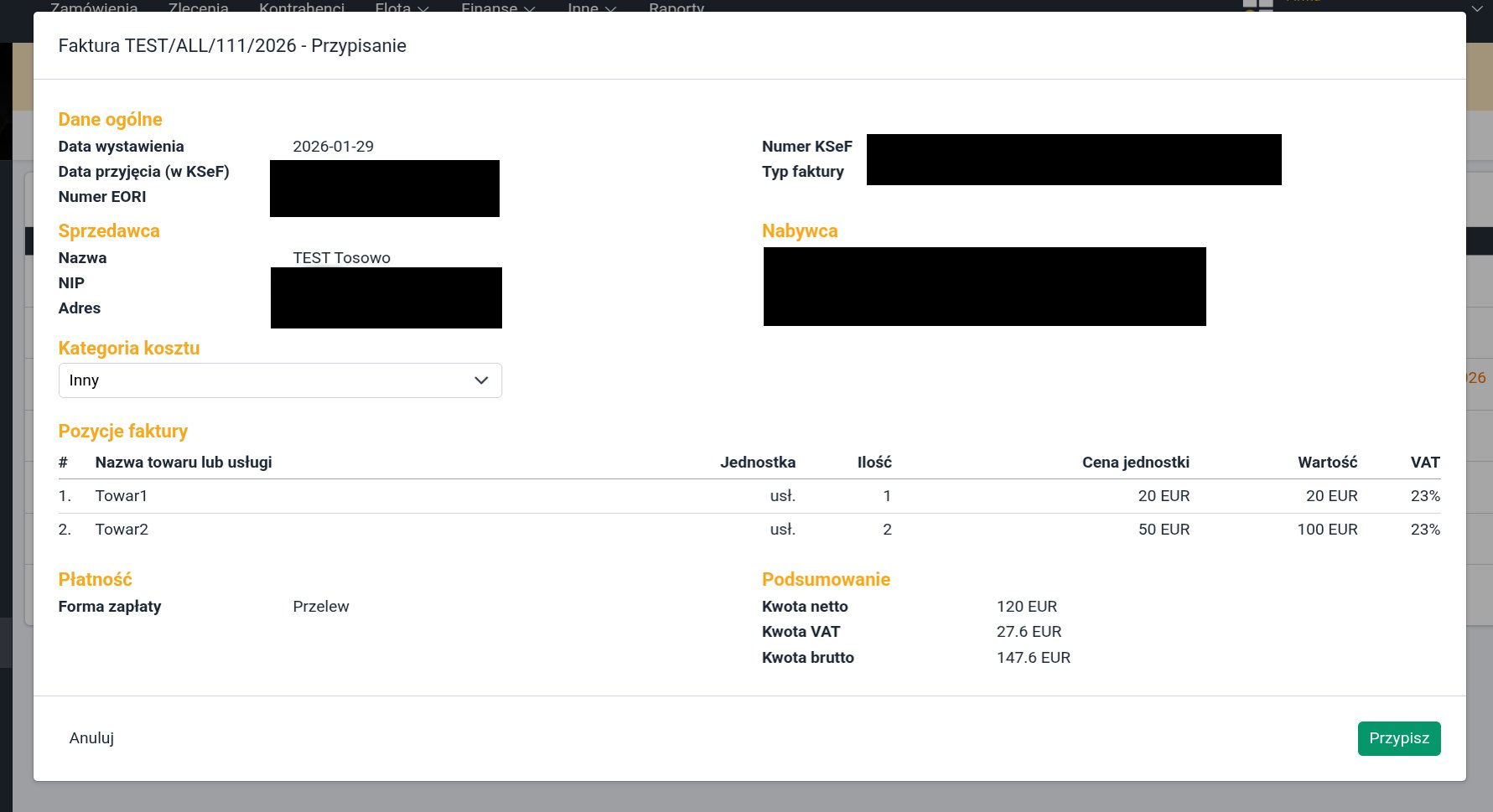Click the Flota menu label

pos(392,8)
